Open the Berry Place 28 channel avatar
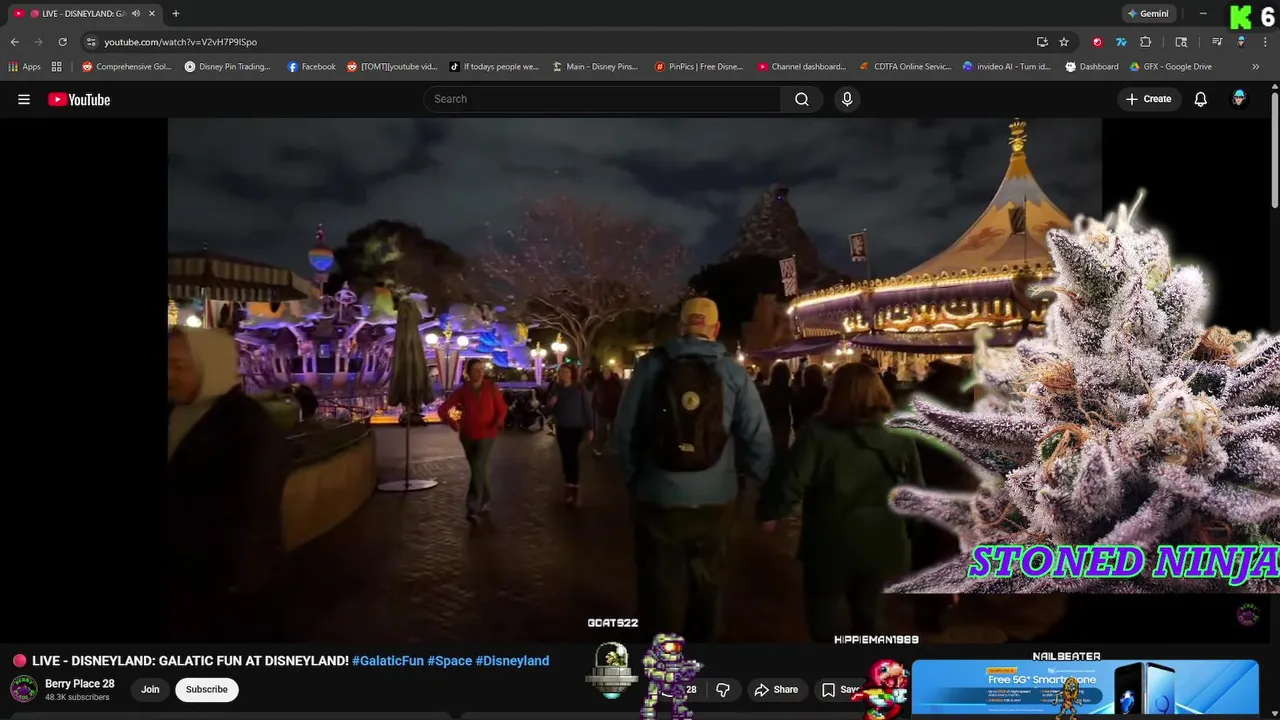Viewport: 1280px width, 720px height. (x=24, y=689)
